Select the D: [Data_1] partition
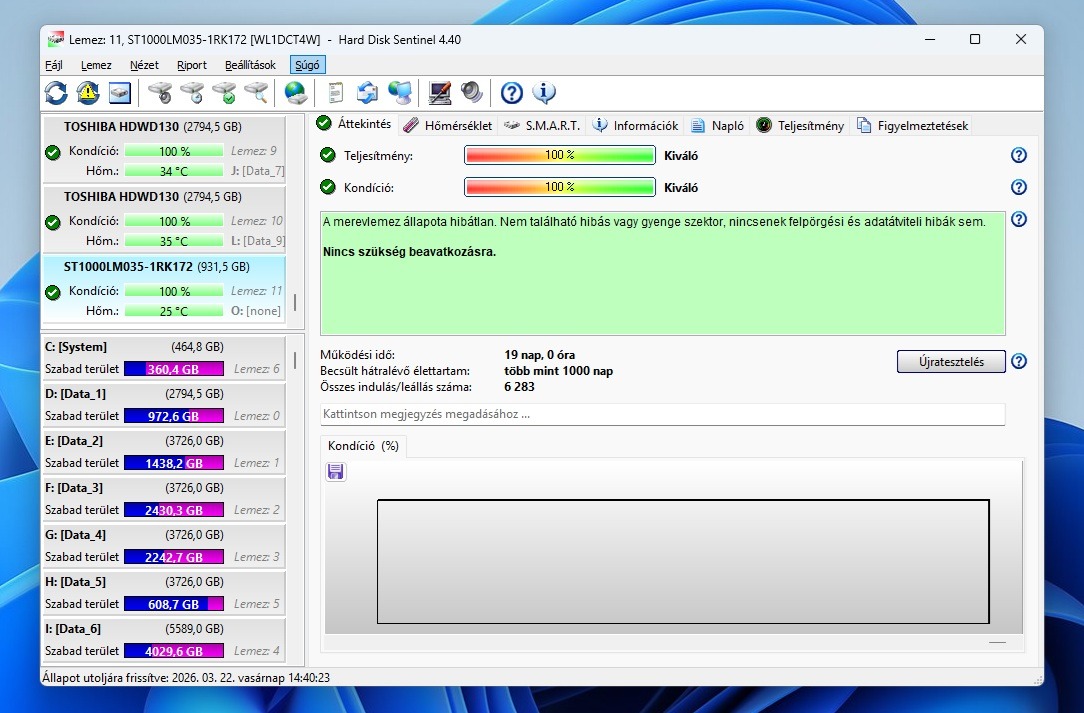 coord(165,405)
